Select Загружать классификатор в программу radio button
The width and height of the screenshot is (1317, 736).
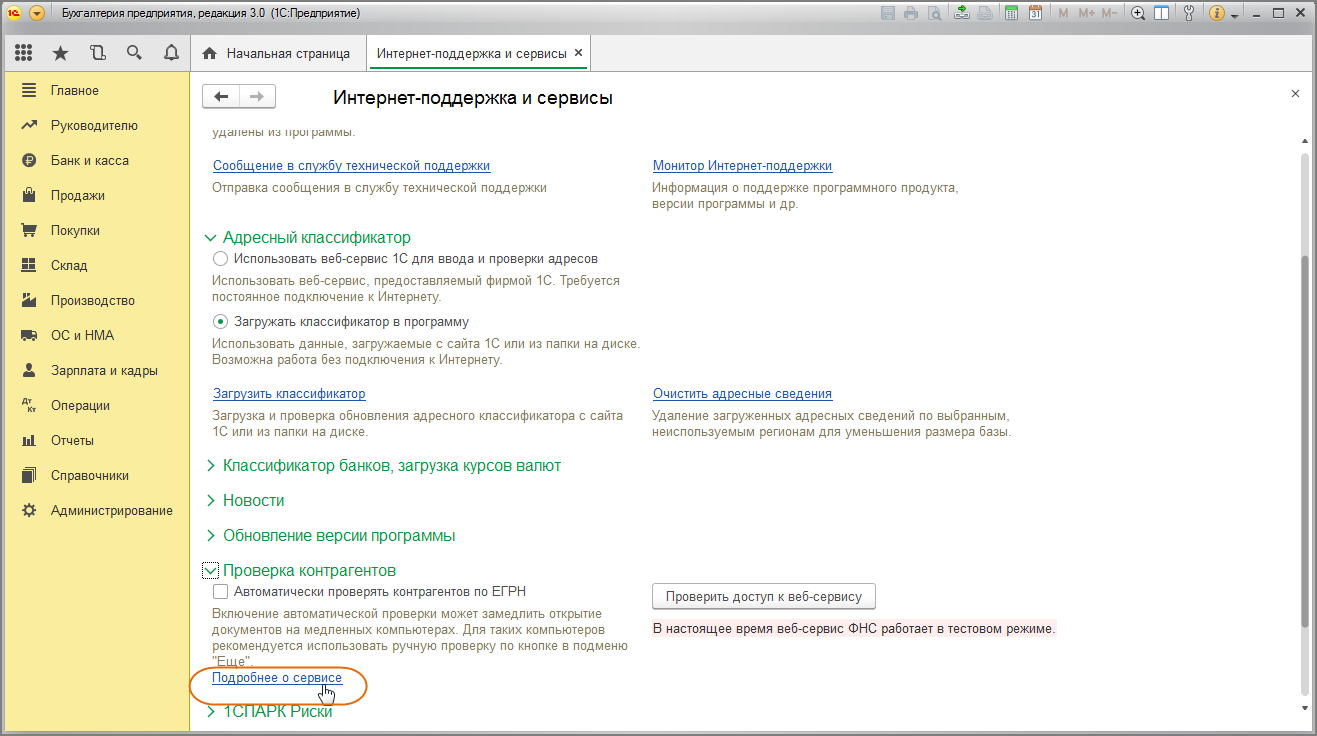coord(221,322)
